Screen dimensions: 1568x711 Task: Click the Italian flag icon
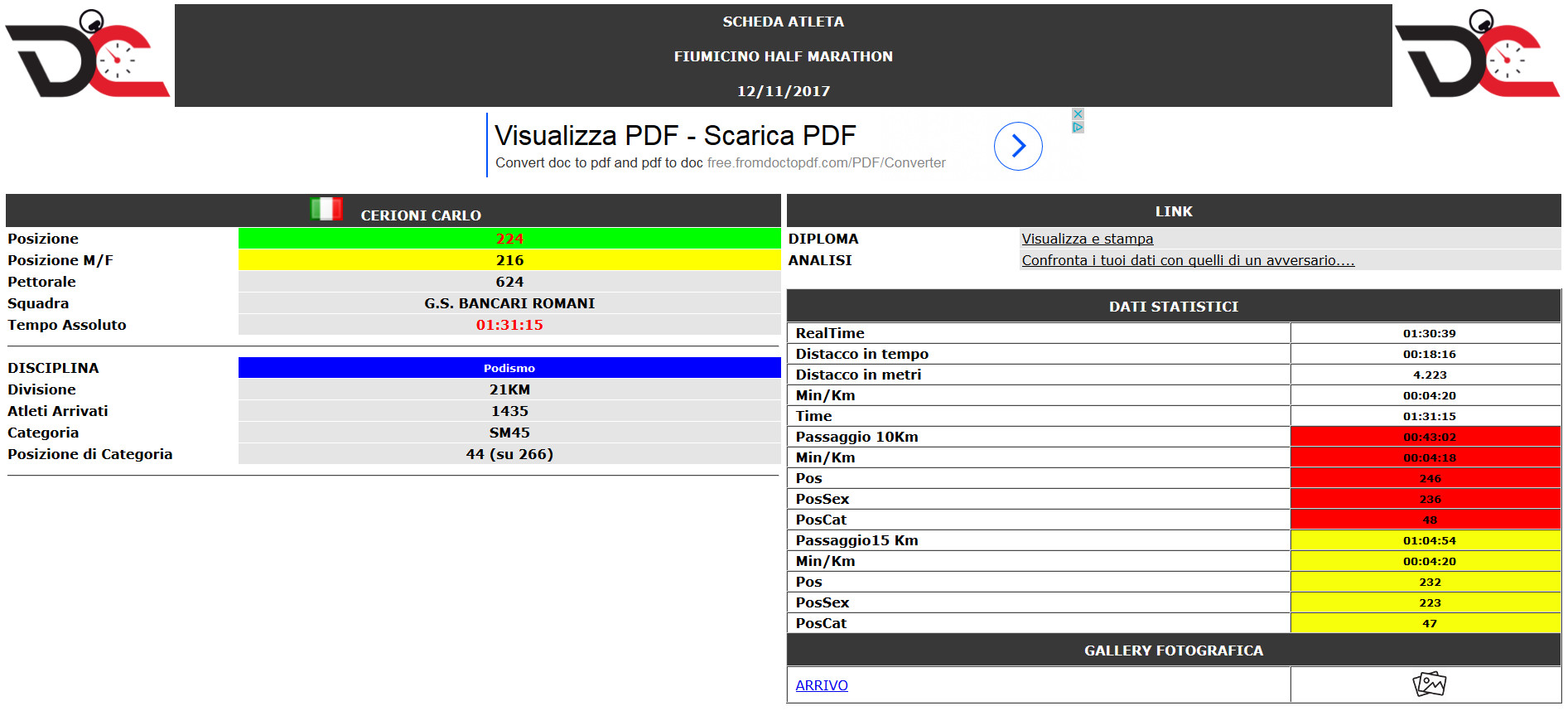point(326,209)
